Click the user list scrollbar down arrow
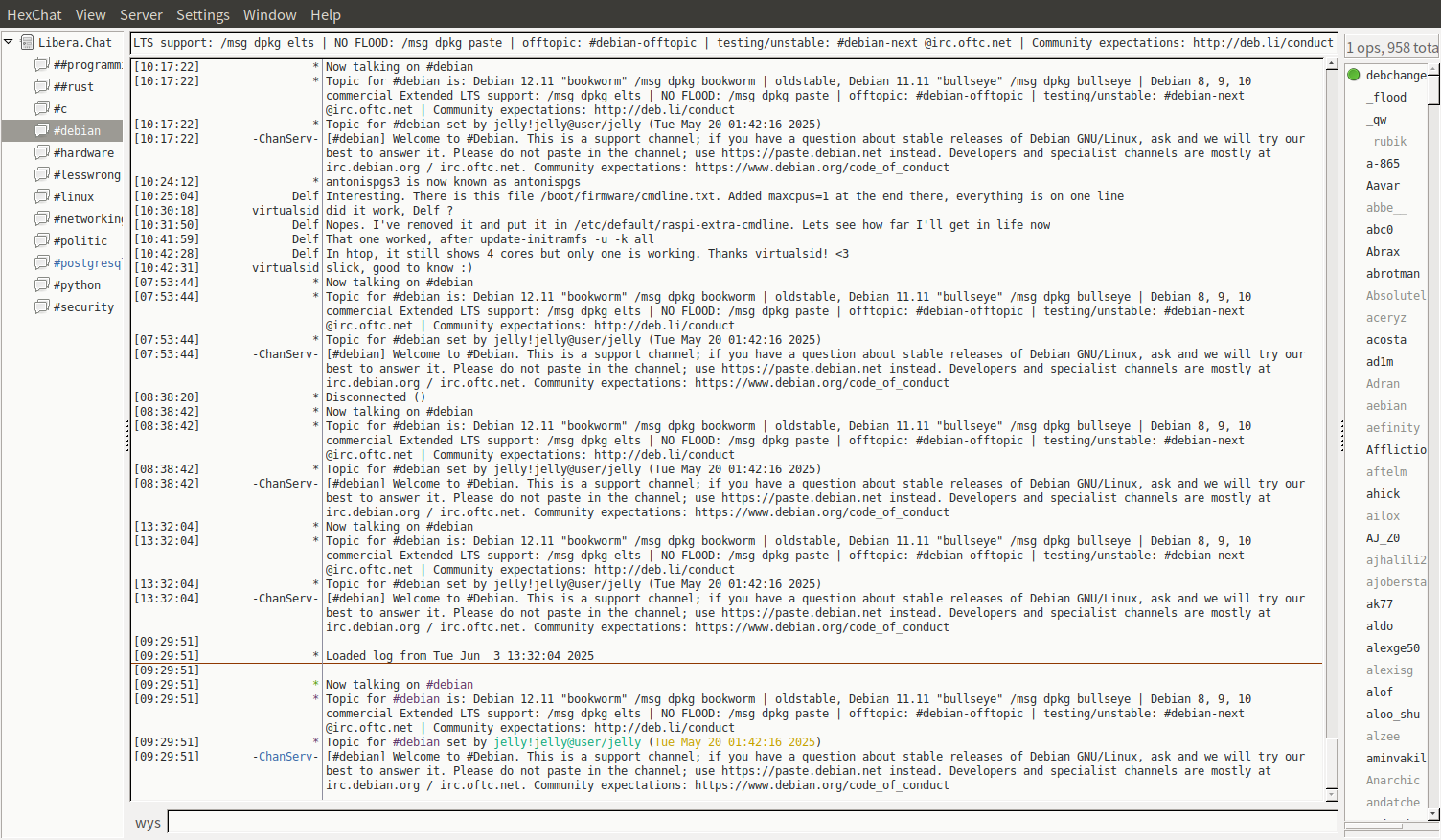This screenshot has height=840, width=1441. click(1434, 814)
